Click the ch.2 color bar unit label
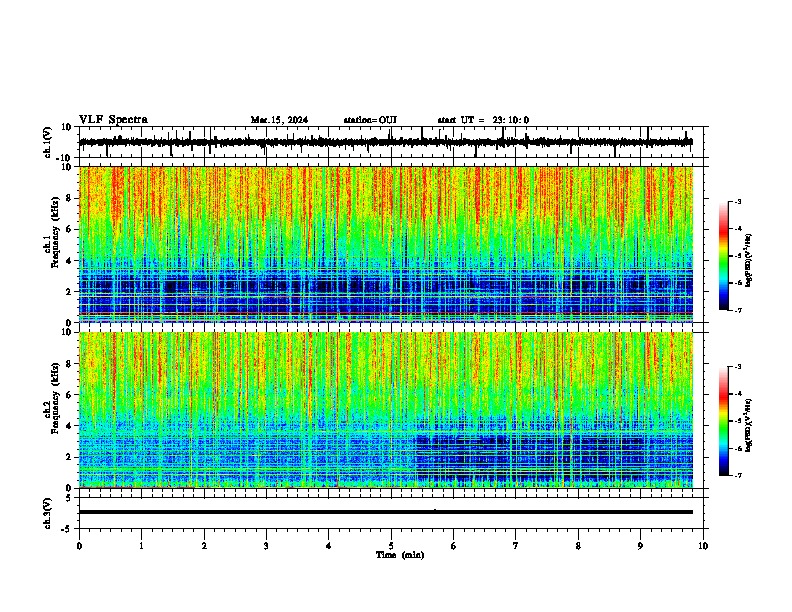This screenshot has height=612, width=792. click(x=749, y=425)
